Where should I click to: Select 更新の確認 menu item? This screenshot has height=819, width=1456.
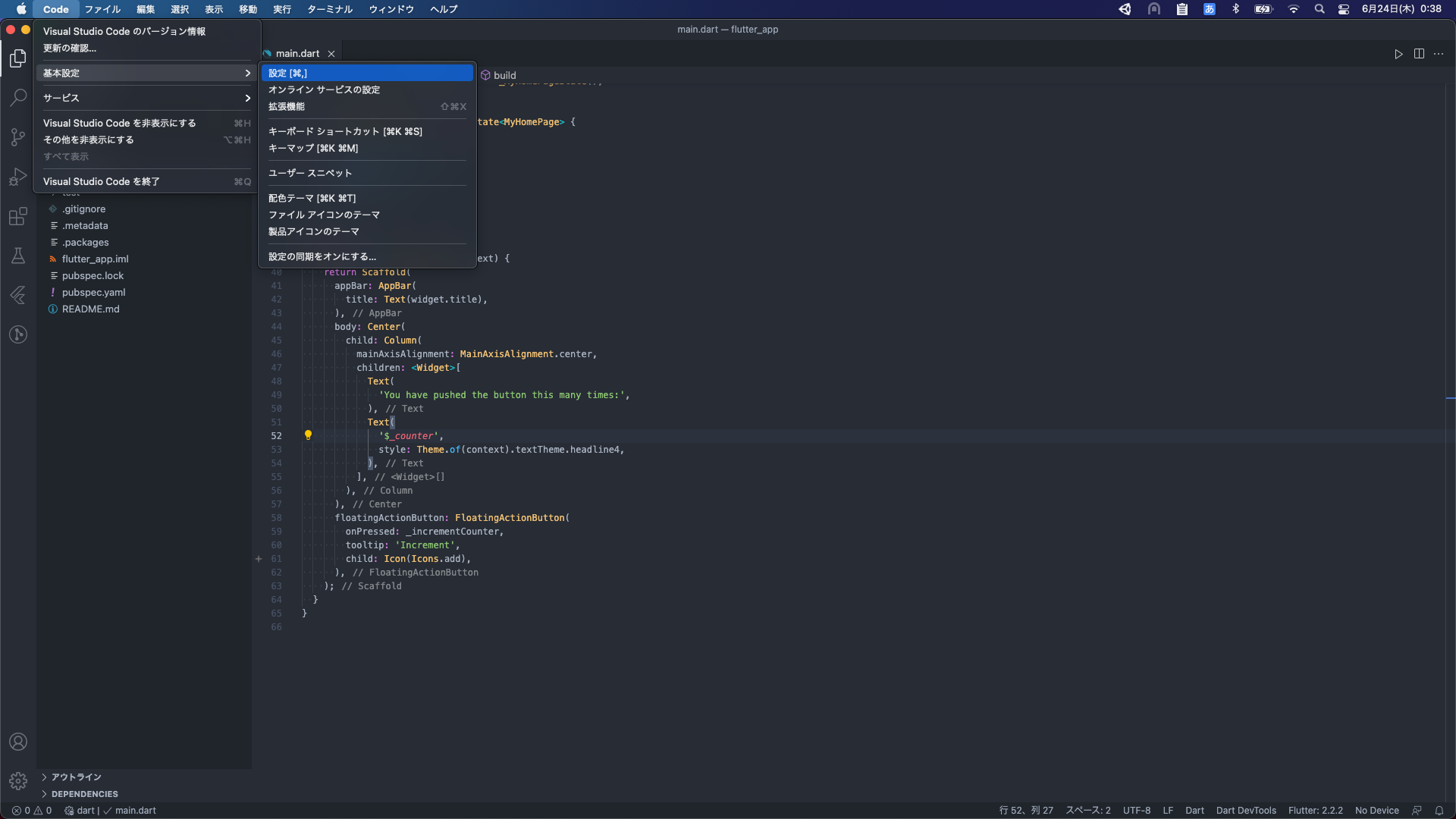coord(146,48)
